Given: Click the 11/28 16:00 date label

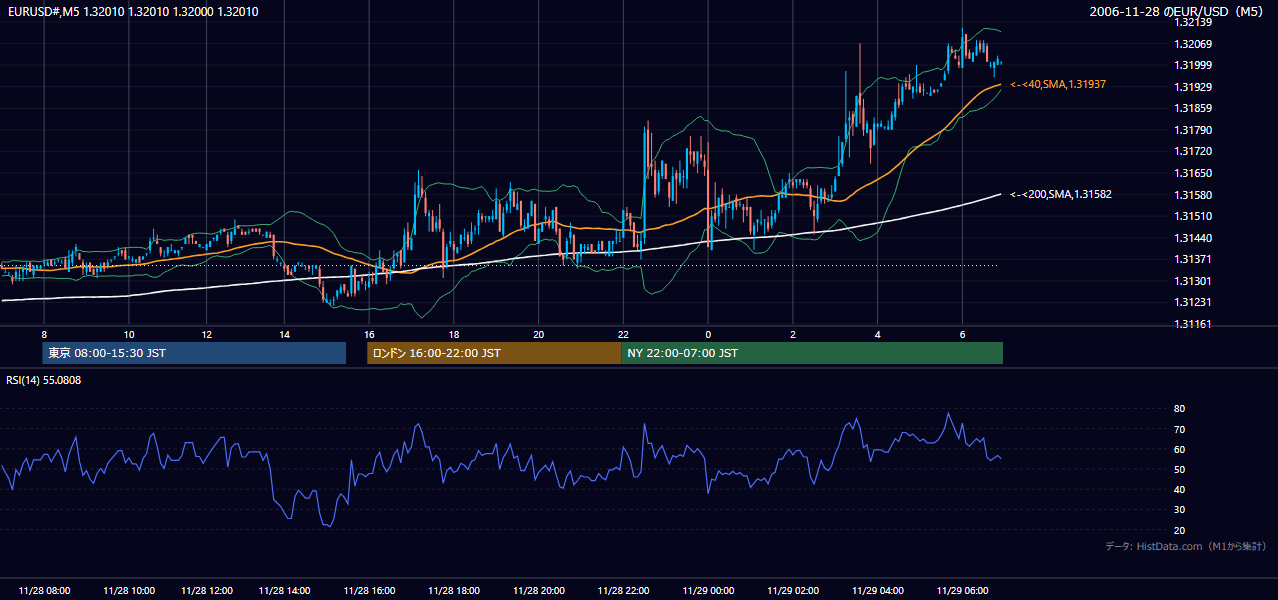Looking at the screenshot, I should (369, 591).
